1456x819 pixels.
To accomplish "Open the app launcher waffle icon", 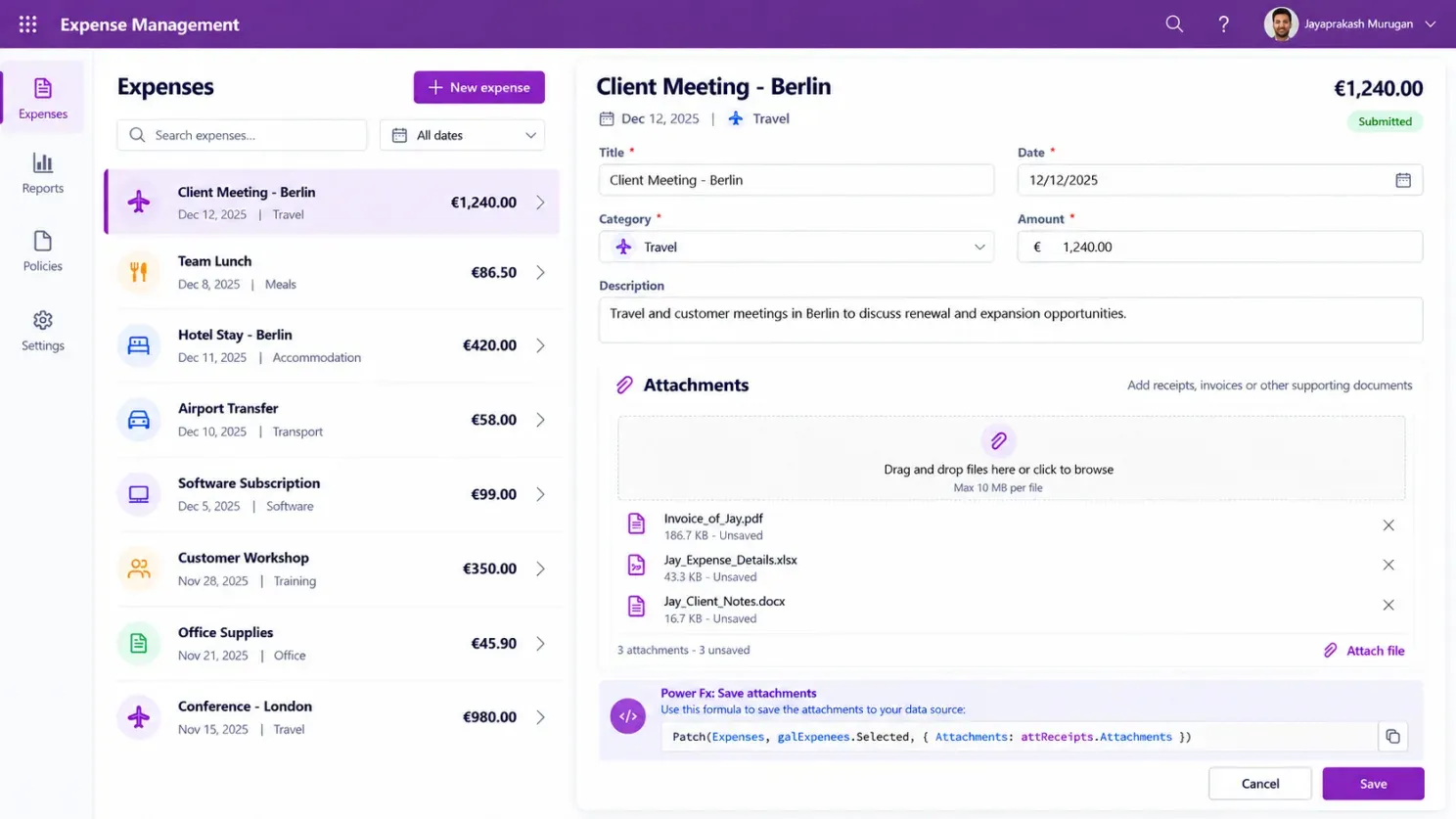I will (x=27, y=24).
